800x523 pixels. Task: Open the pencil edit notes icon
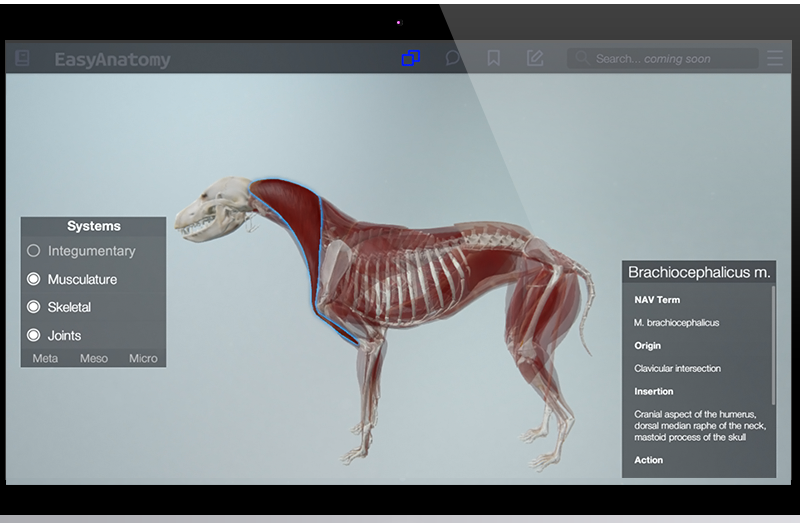coord(535,58)
